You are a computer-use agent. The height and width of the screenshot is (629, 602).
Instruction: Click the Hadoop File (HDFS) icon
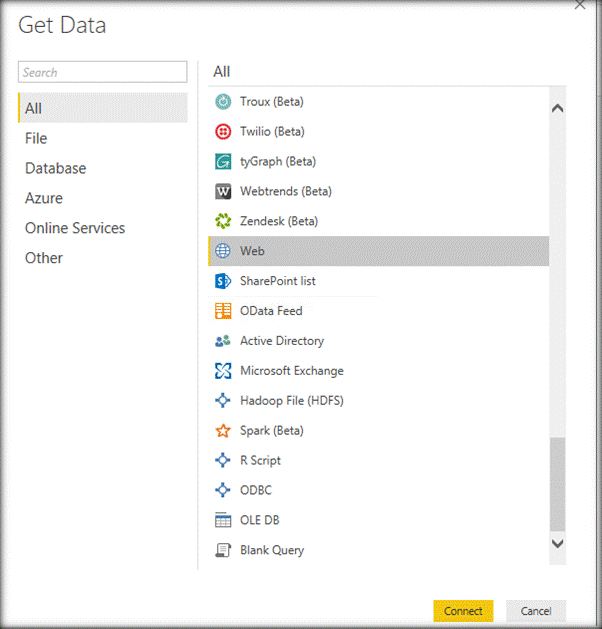pos(223,400)
